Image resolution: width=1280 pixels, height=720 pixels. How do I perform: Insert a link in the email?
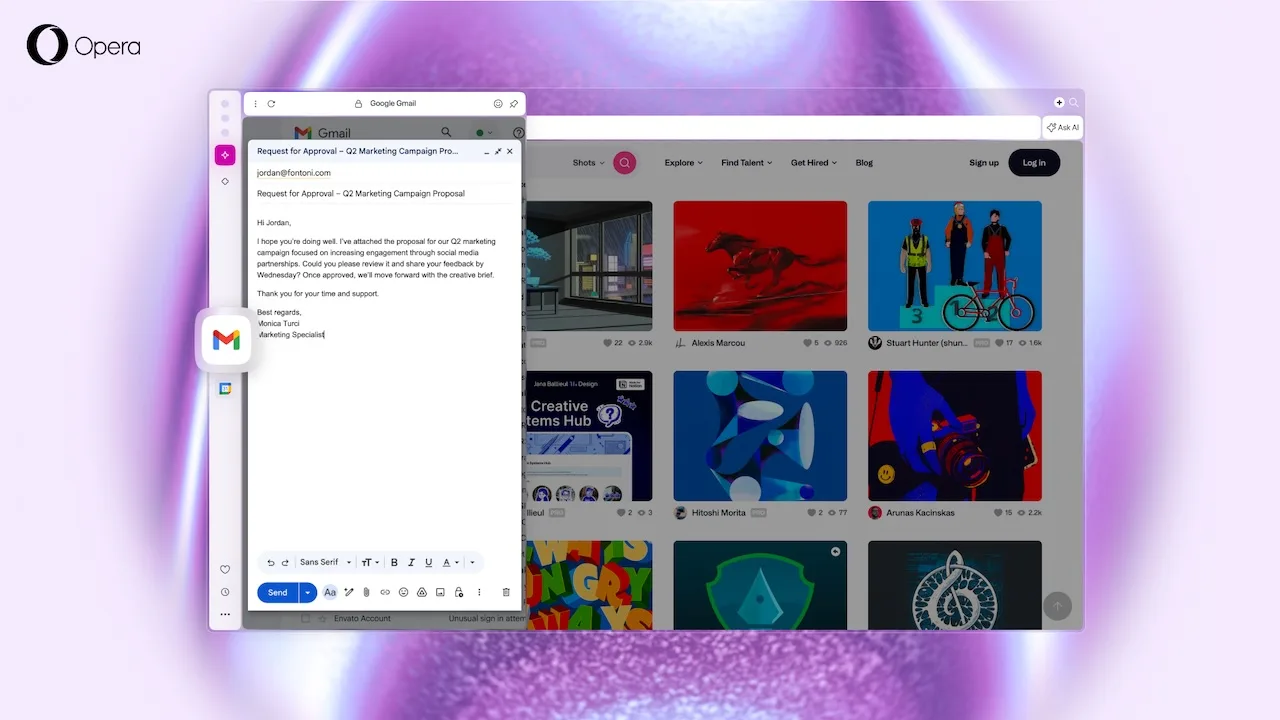click(x=385, y=592)
